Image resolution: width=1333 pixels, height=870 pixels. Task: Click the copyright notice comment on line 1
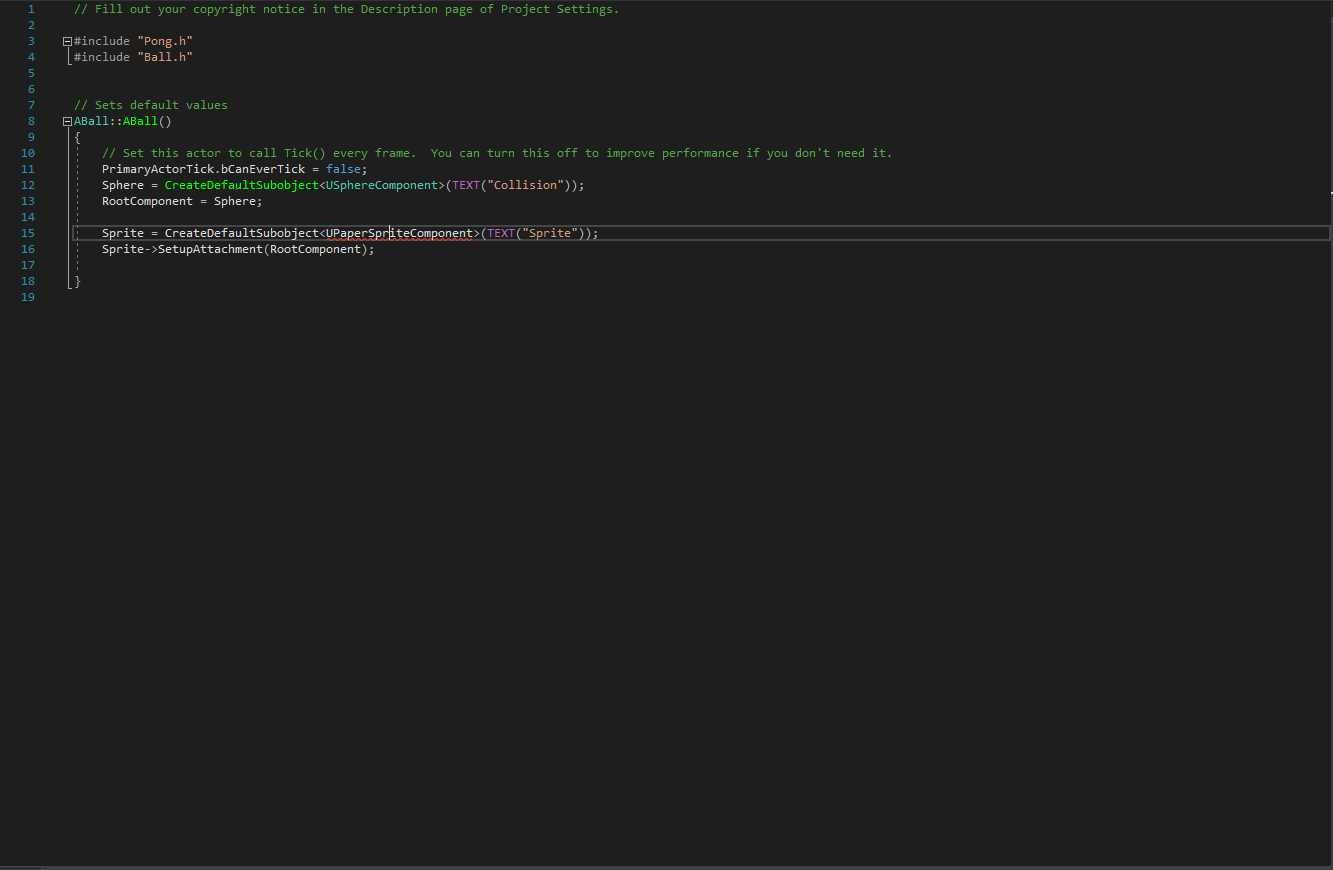click(x=346, y=9)
